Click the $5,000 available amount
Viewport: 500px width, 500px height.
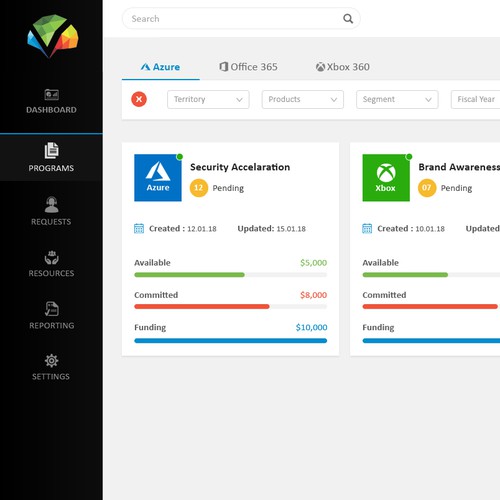(x=313, y=263)
